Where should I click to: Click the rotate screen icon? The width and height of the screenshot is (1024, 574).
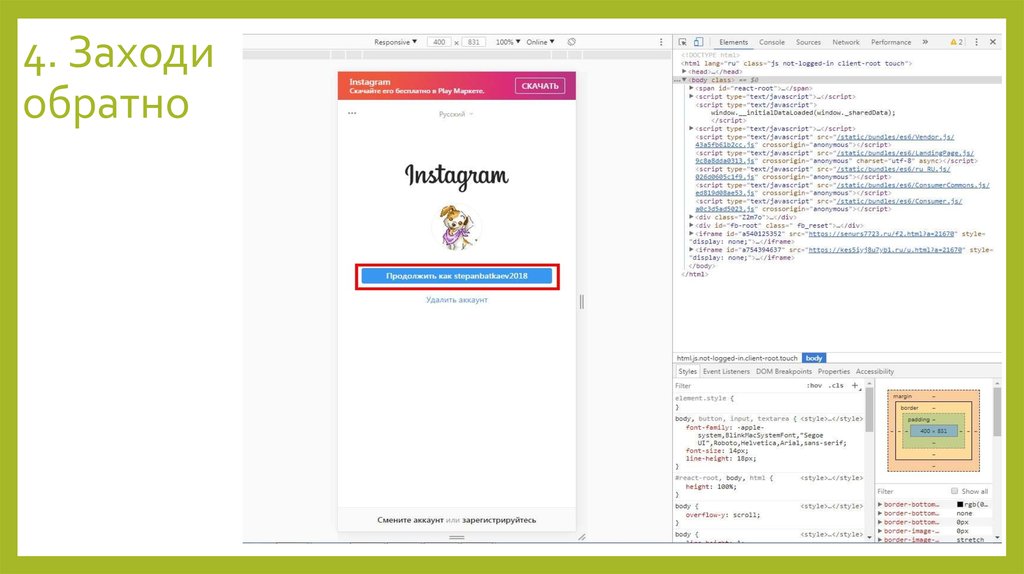coord(571,42)
